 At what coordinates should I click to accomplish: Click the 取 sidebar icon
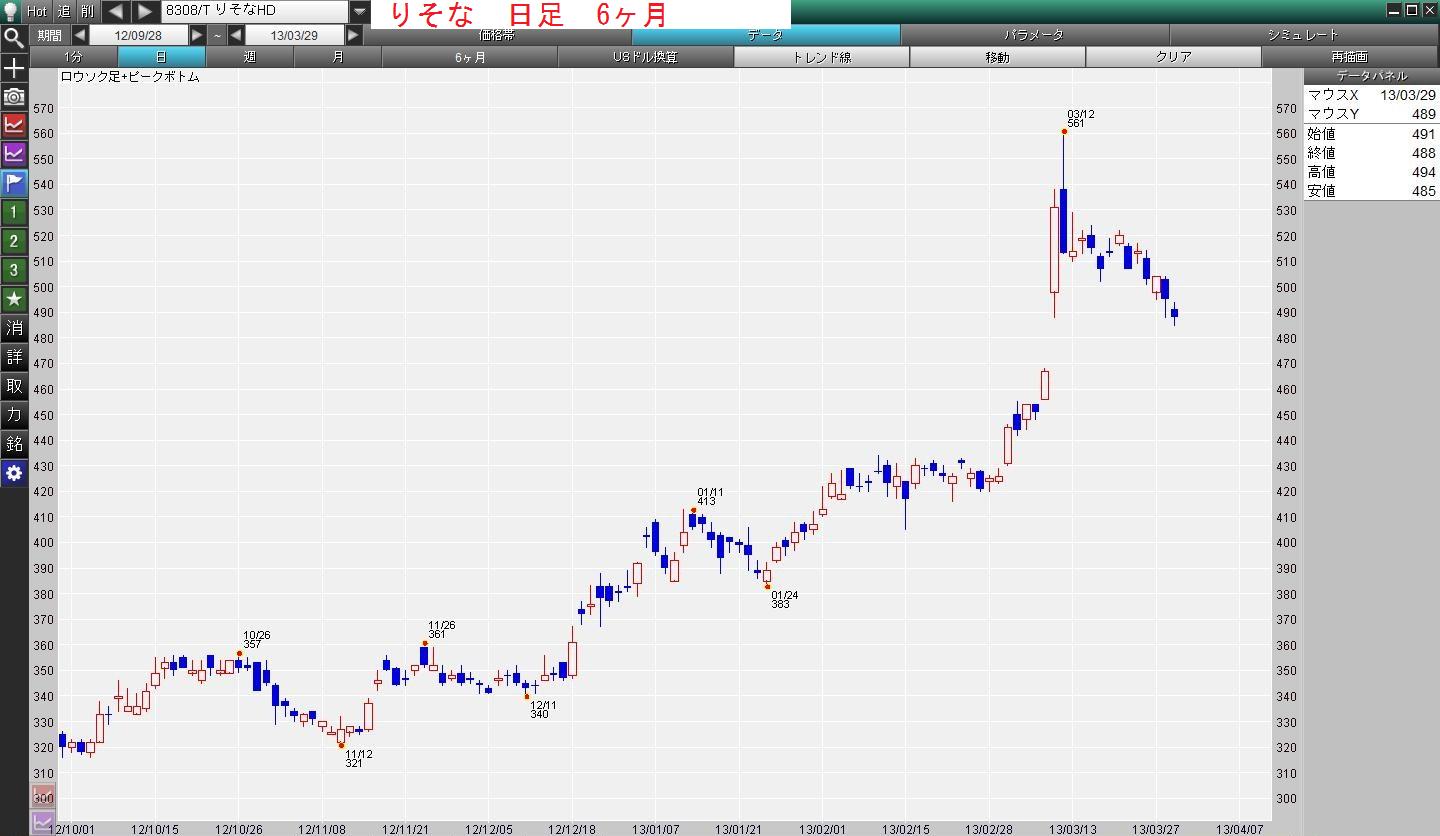[x=14, y=386]
